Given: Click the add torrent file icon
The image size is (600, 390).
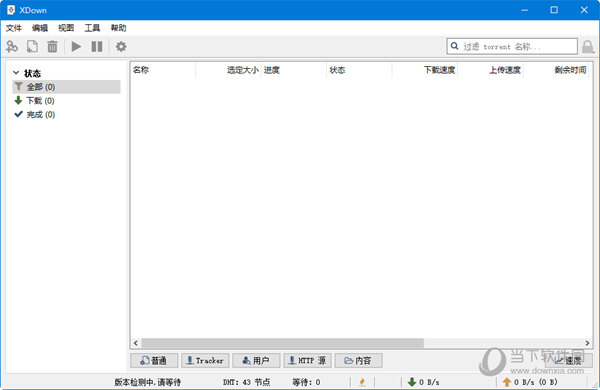Looking at the screenshot, I should click(x=32, y=47).
